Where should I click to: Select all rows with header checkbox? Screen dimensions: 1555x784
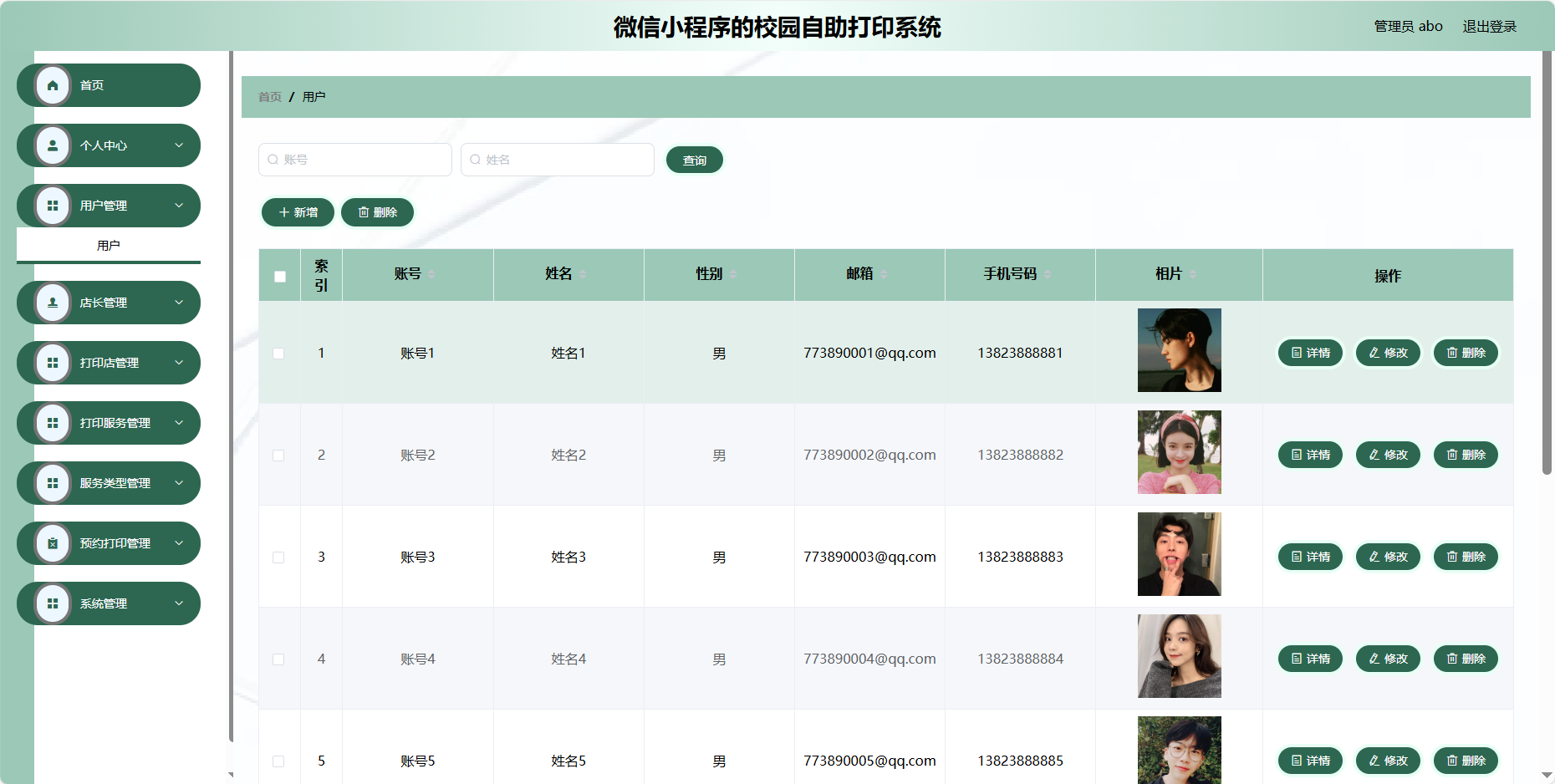click(x=280, y=277)
